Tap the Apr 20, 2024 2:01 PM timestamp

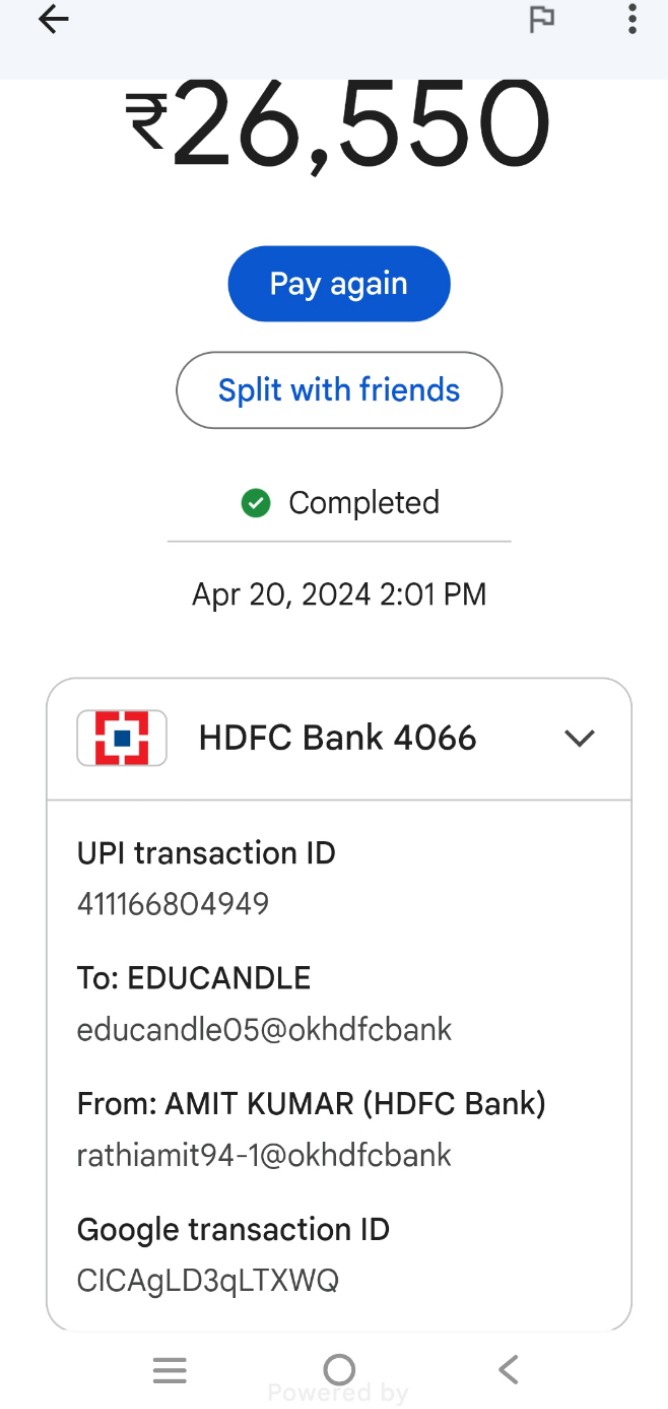click(x=339, y=595)
